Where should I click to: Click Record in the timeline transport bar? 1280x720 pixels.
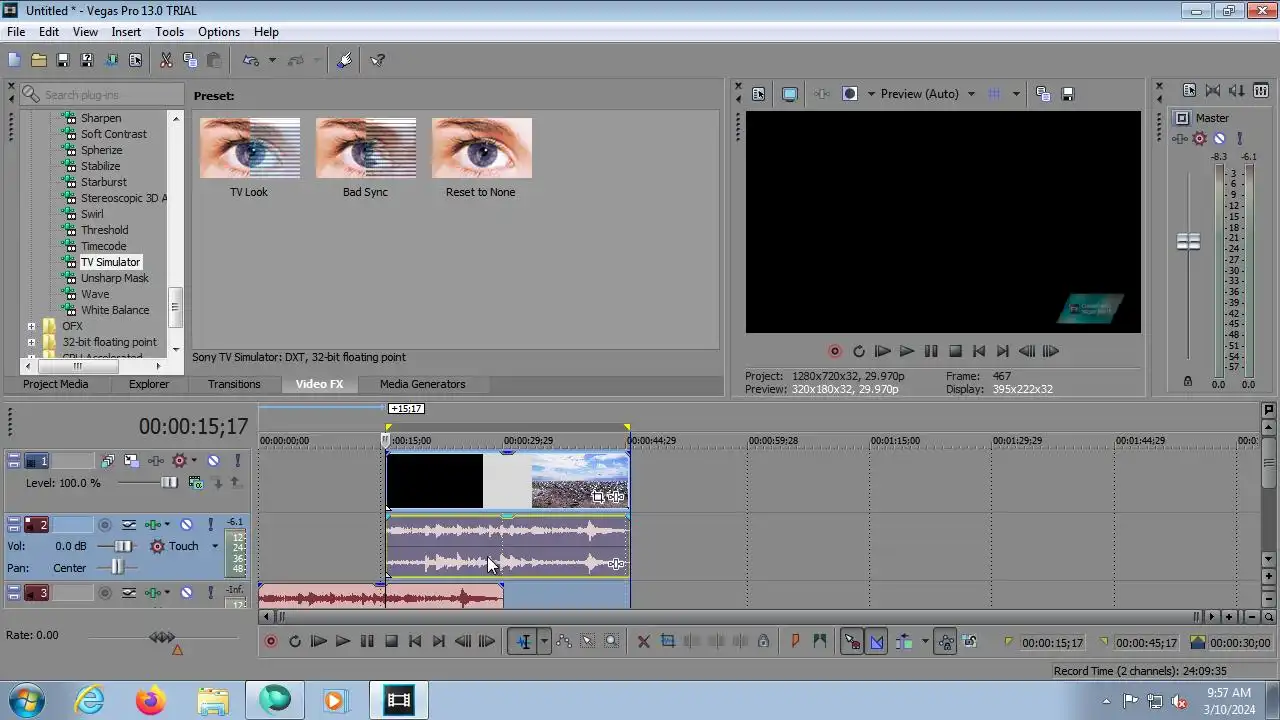tap(270, 642)
